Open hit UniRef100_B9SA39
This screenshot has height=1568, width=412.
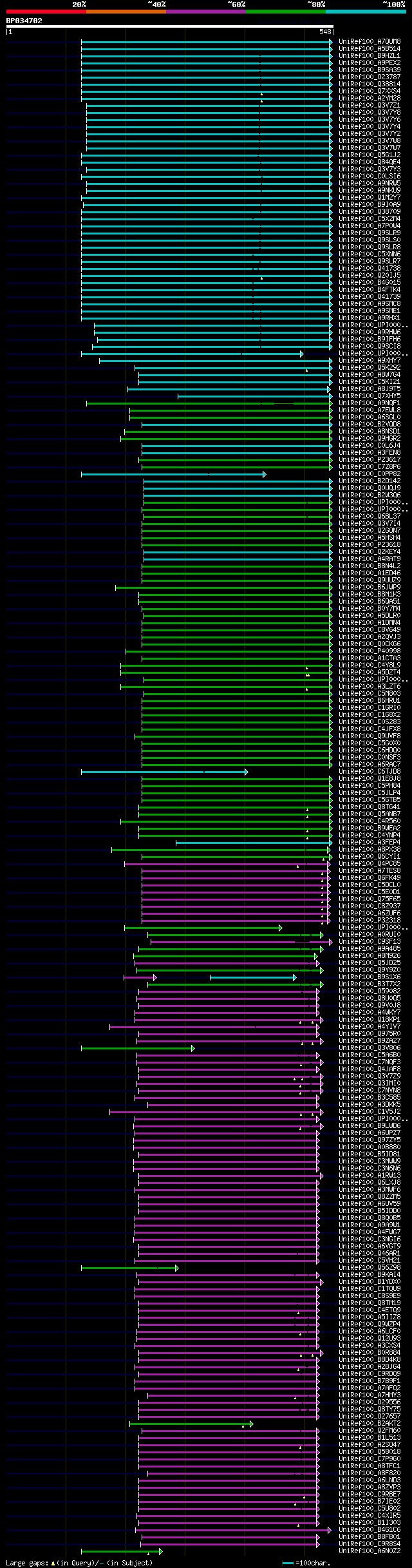point(370,70)
